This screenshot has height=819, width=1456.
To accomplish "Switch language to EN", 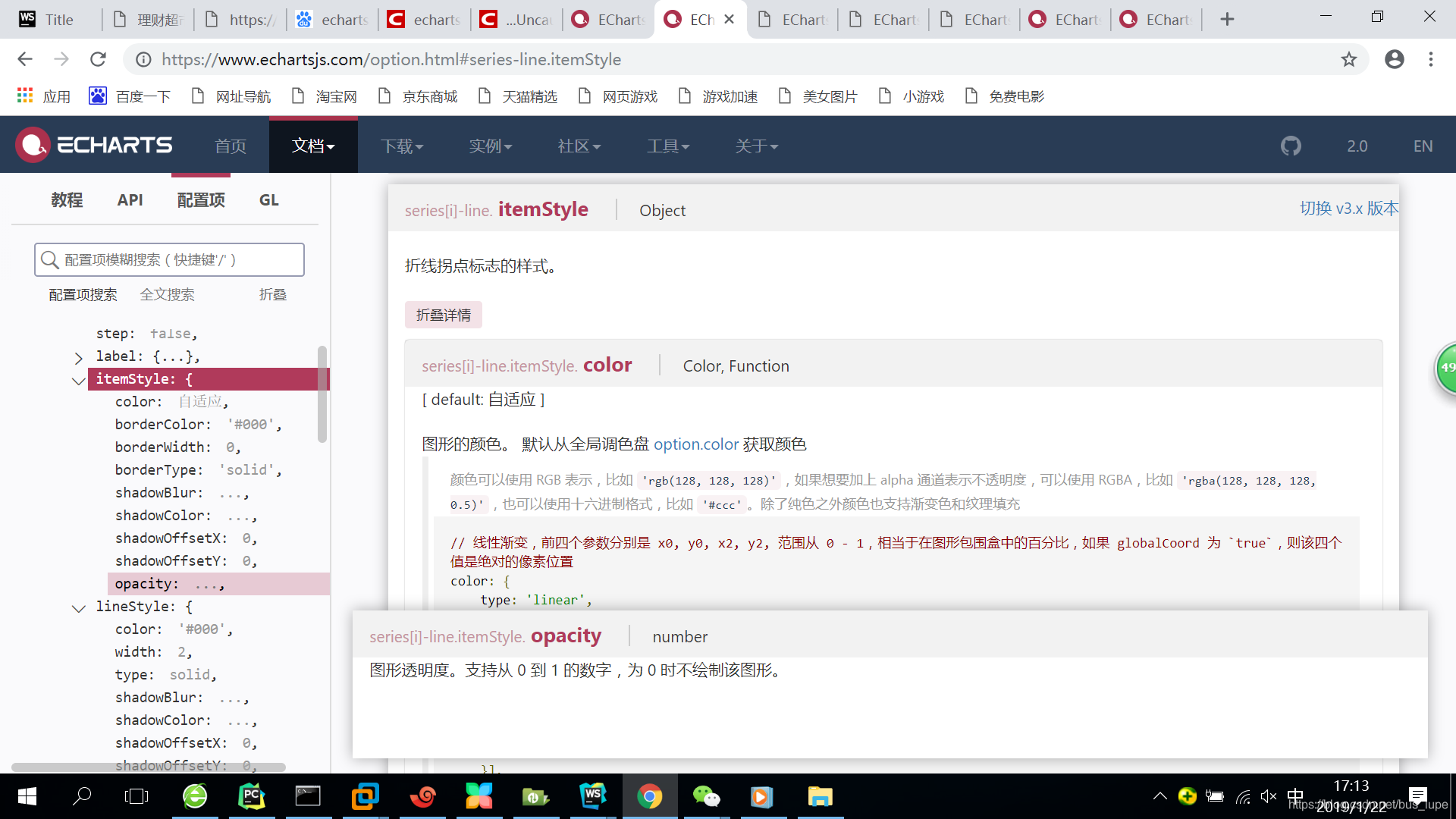I will 1423,146.
